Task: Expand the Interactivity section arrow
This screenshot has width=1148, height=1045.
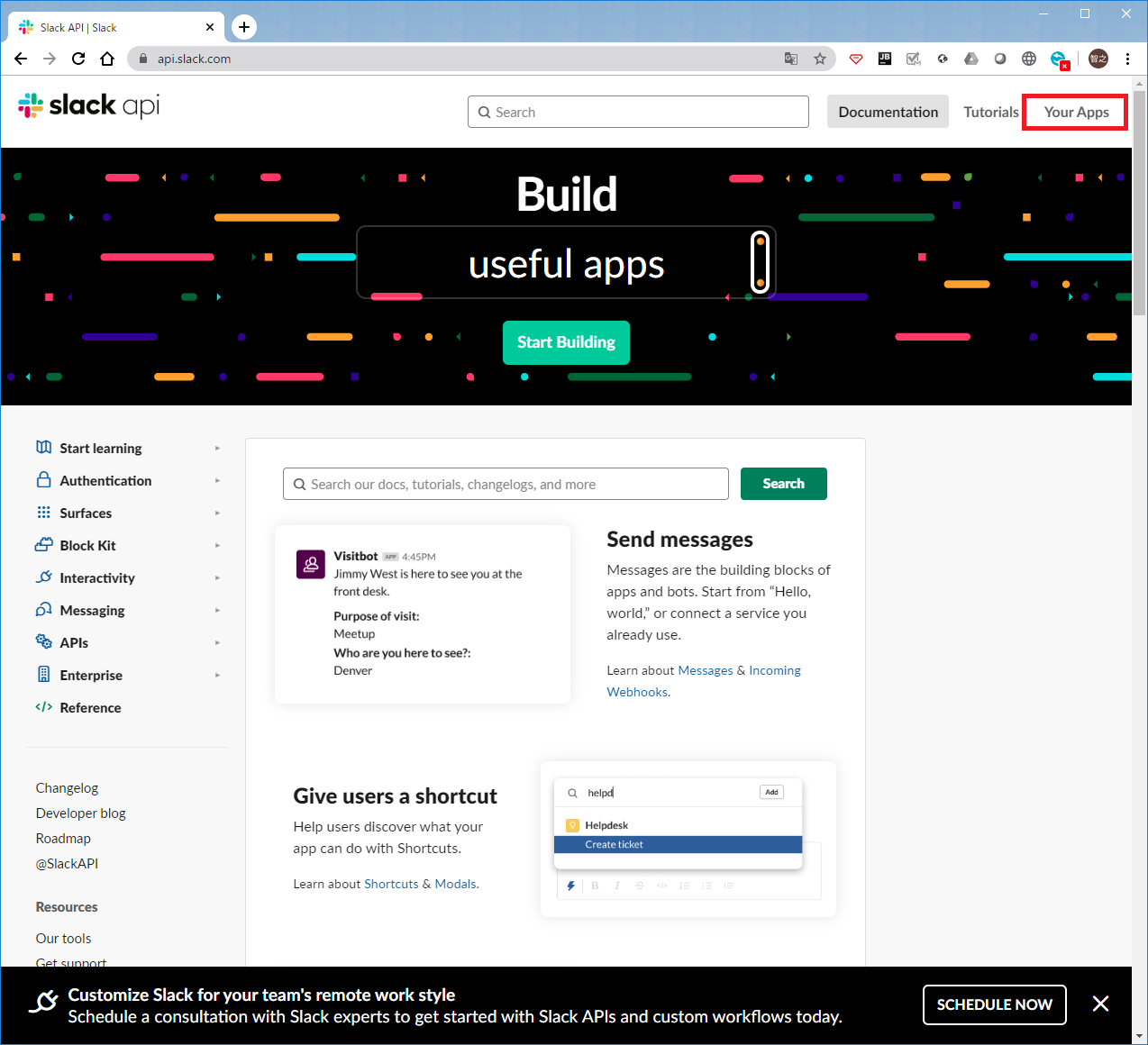Action: tap(217, 577)
